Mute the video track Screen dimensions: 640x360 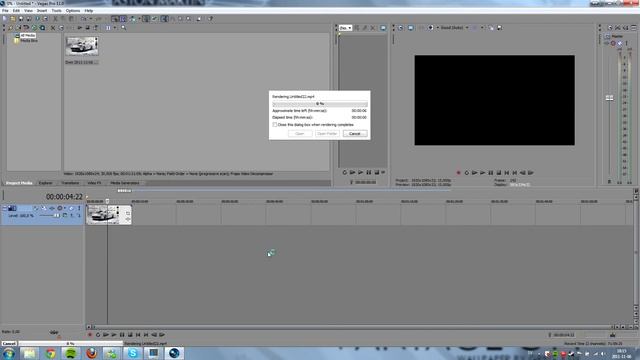(x=71, y=208)
